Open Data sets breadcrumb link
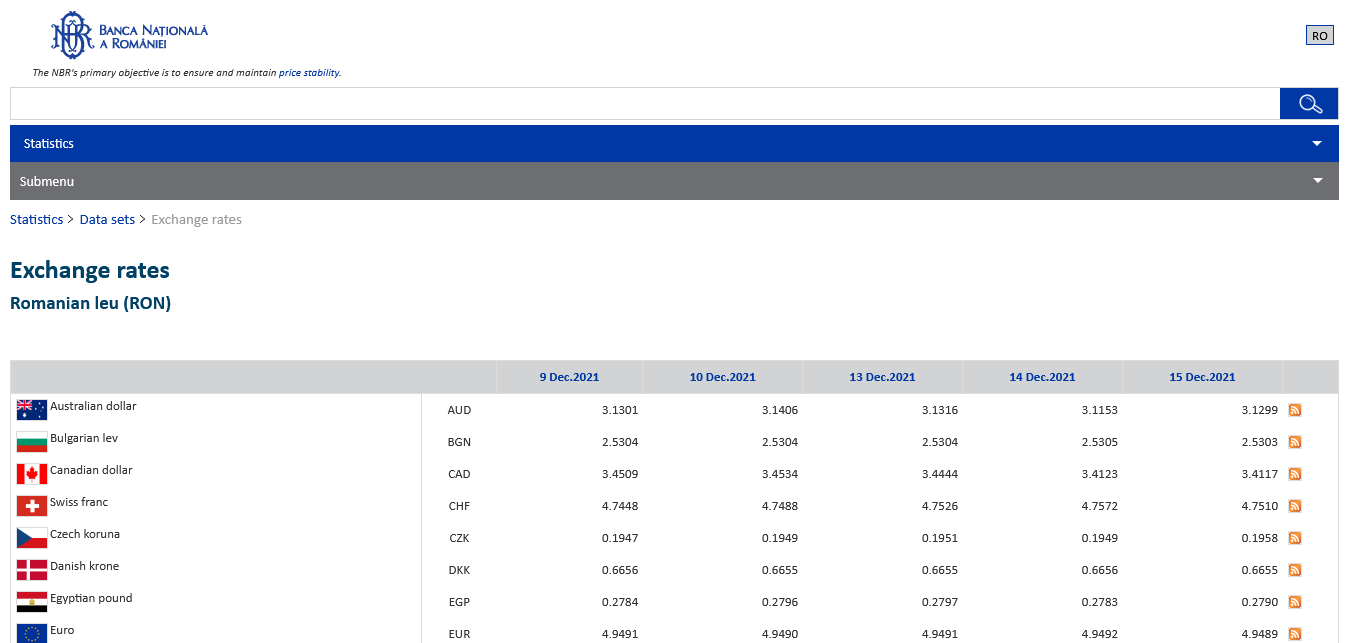1366x643 pixels. 107,220
